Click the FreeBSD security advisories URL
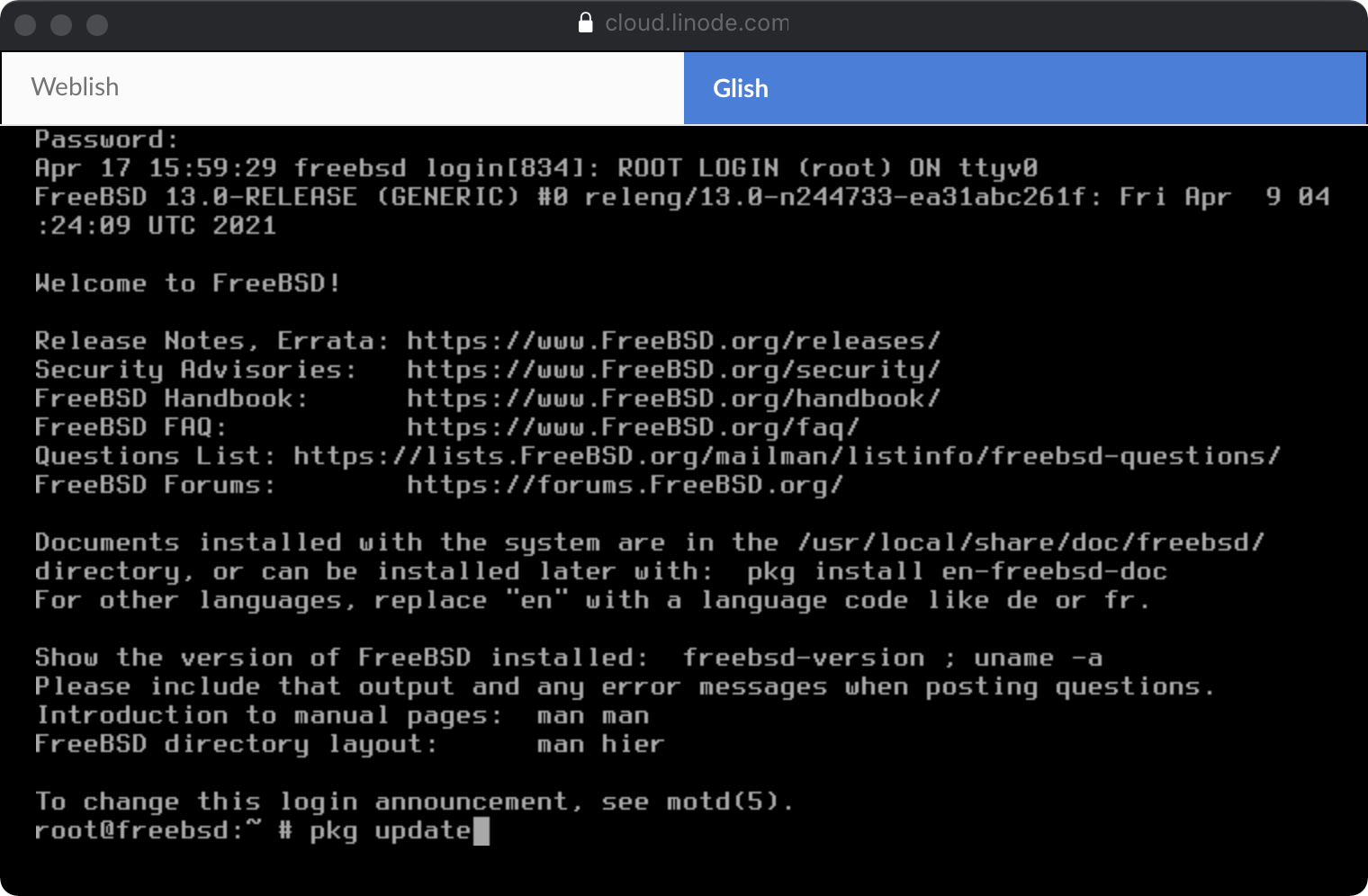This screenshot has width=1368, height=896. pyautogui.click(x=673, y=371)
